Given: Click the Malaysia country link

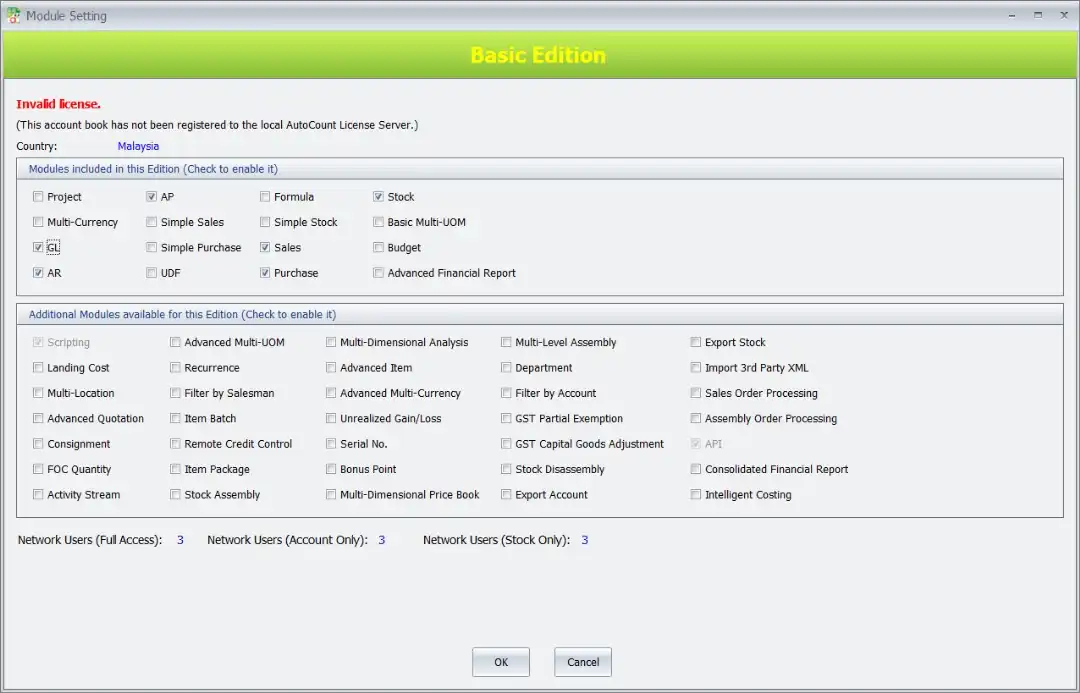Looking at the screenshot, I should (x=138, y=146).
